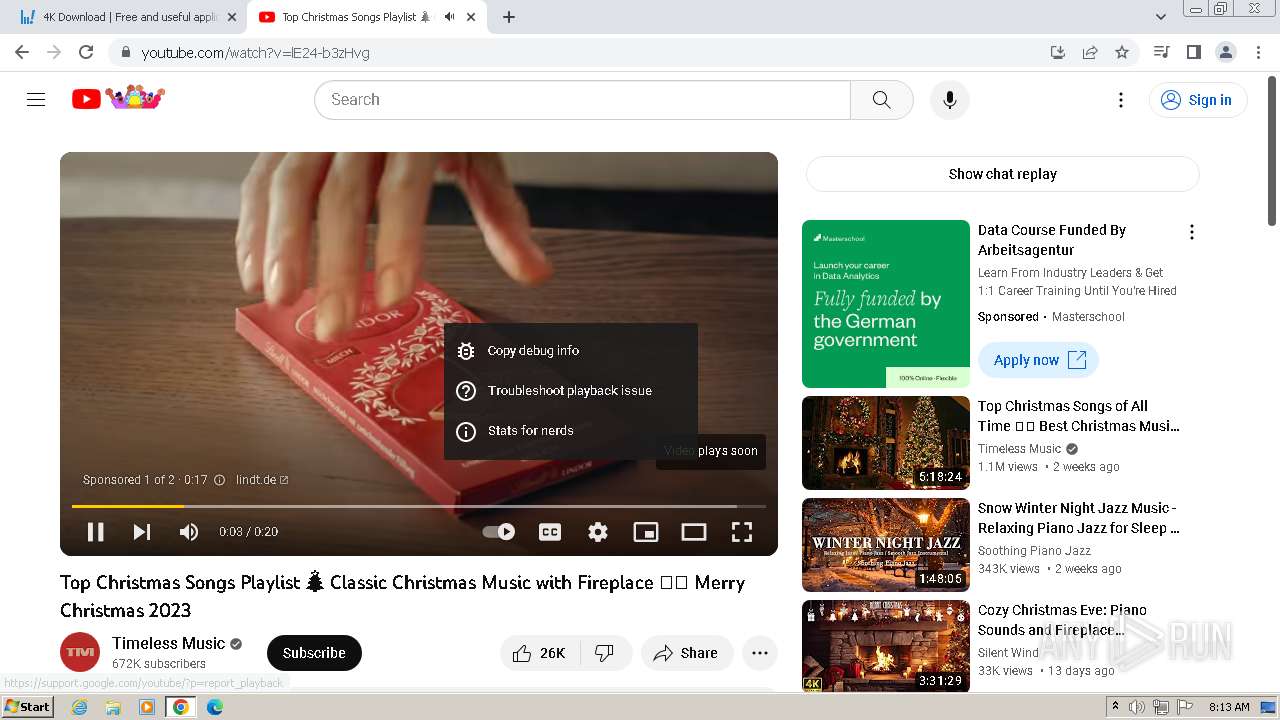1280x720 pixels.
Task: Click Show chat replay button
Action: (x=1002, y=174)
